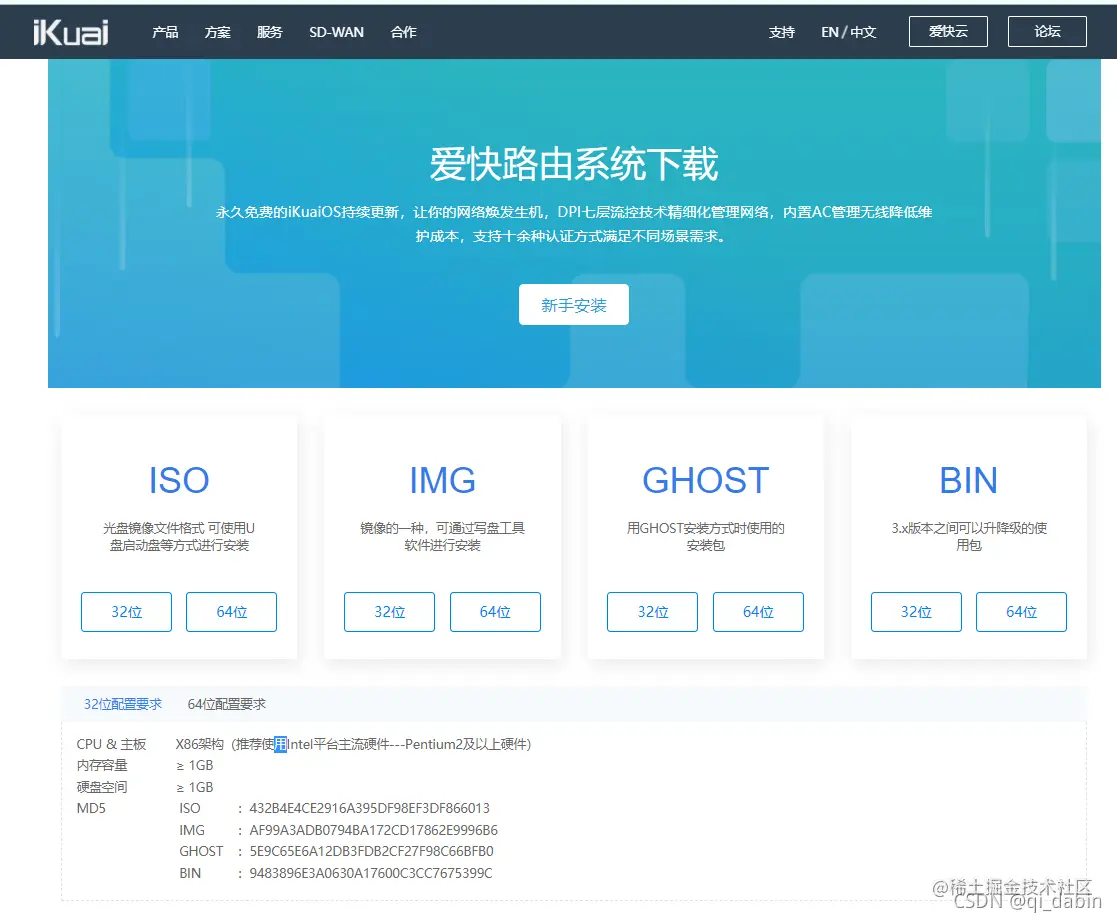1117x922 pixels.
Task: Click the GHOST card description text
Action: pyautogui.click(x=705, y=537)
